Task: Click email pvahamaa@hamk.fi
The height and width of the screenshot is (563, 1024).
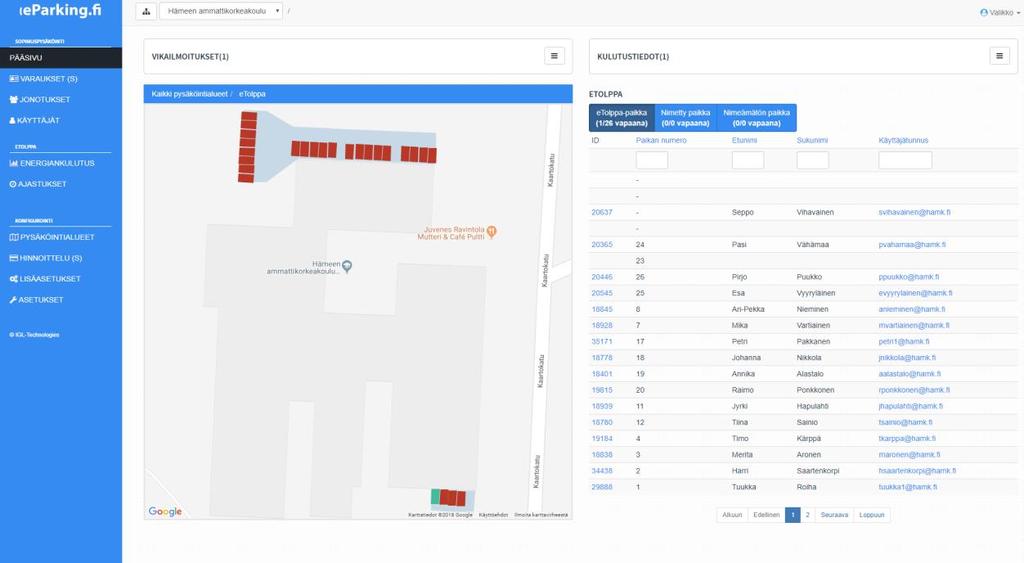Action: tap(912, 244)
